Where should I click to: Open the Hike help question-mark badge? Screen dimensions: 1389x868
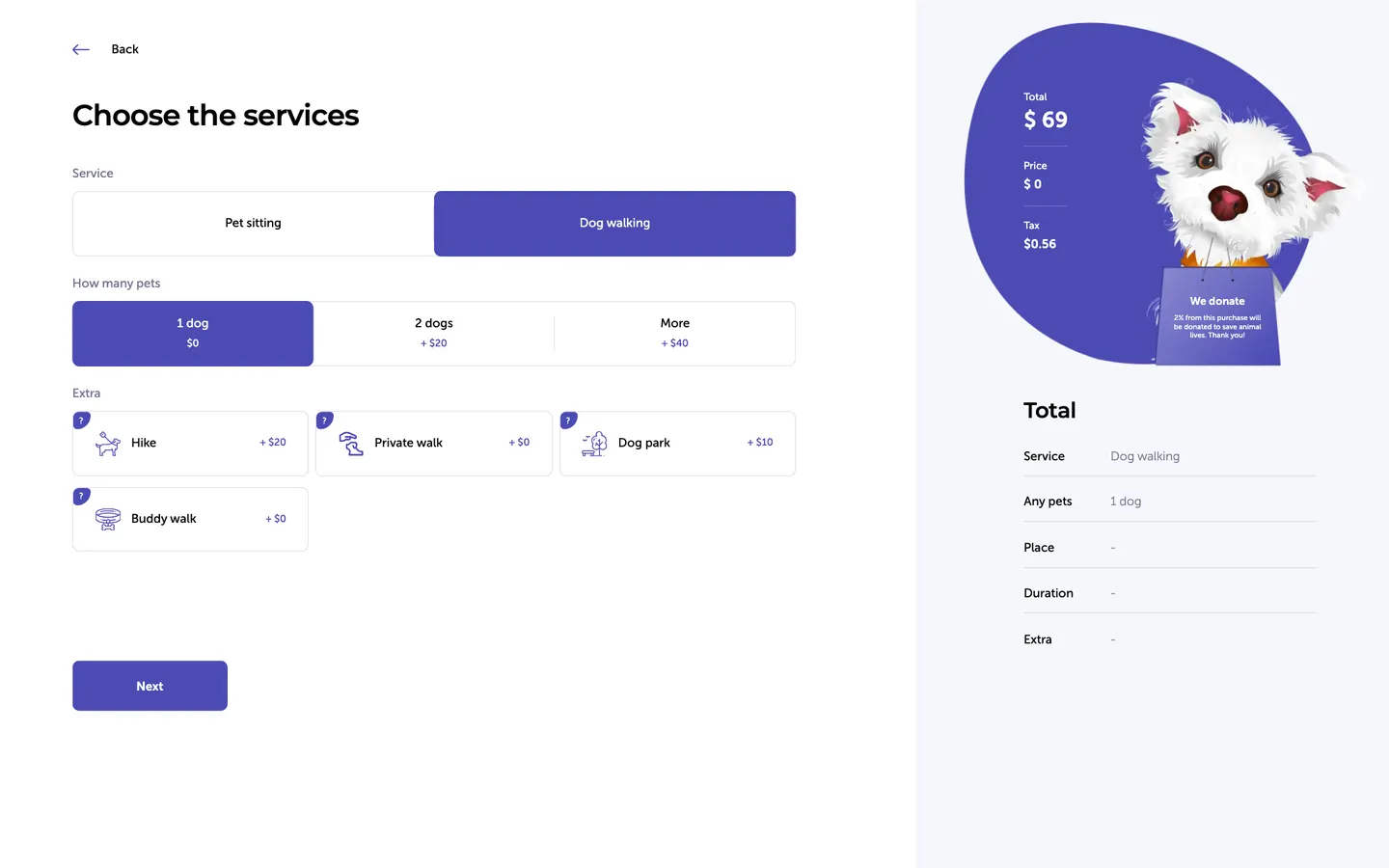pyautogui.click(x=82, y=420)
